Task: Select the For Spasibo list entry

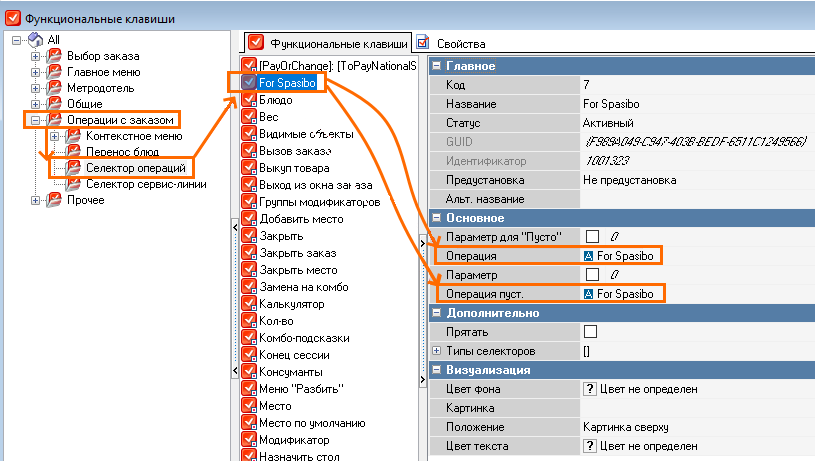Action: click(287, 83)
